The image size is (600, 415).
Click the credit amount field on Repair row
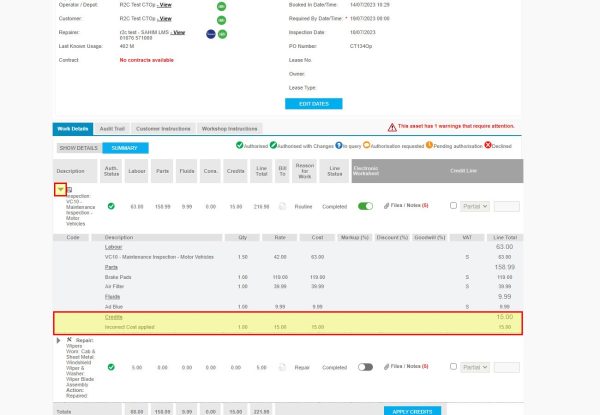(507, 368)
